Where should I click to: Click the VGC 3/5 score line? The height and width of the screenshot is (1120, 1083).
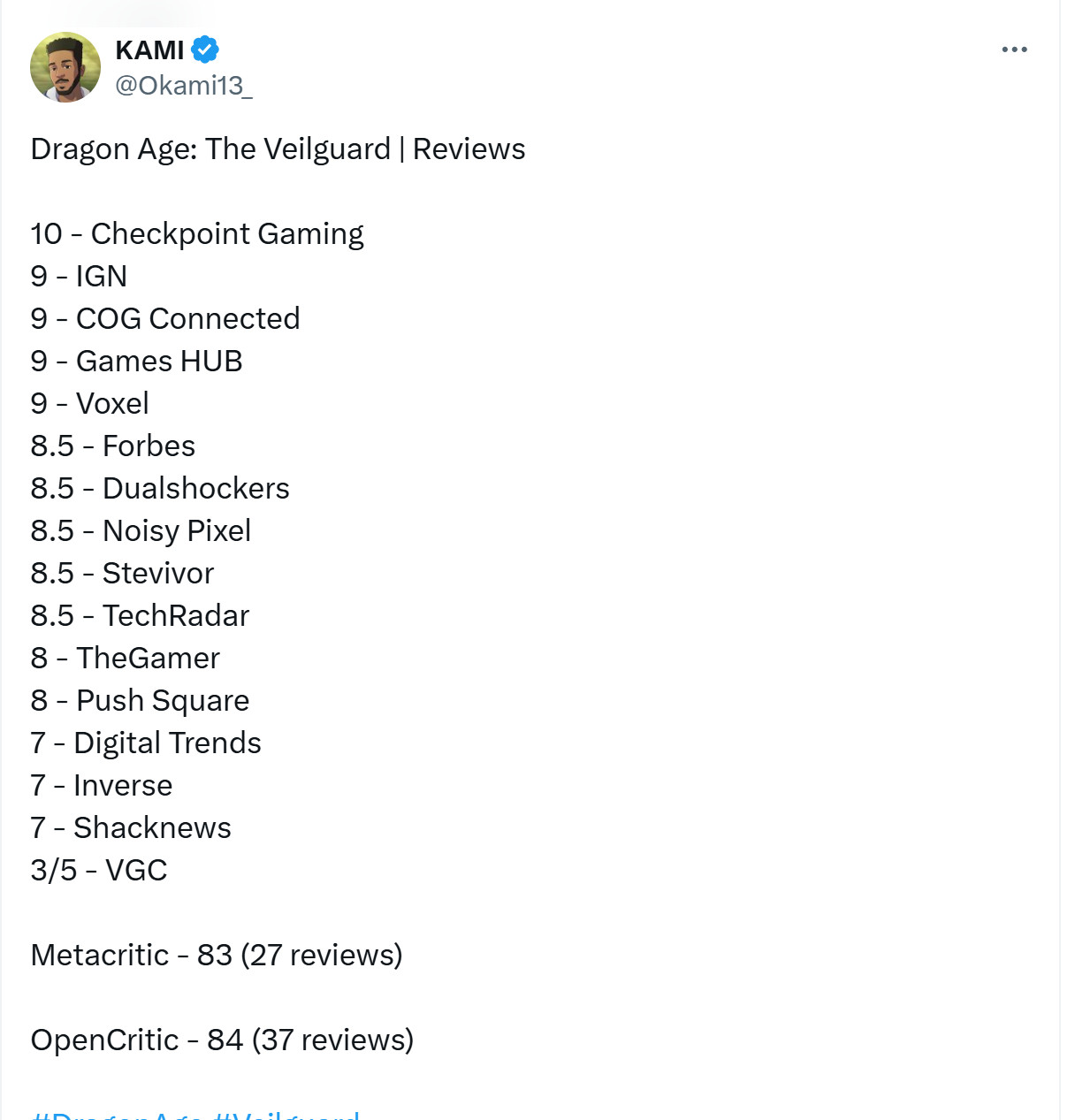pyautogui.click(x=99, y=871)
